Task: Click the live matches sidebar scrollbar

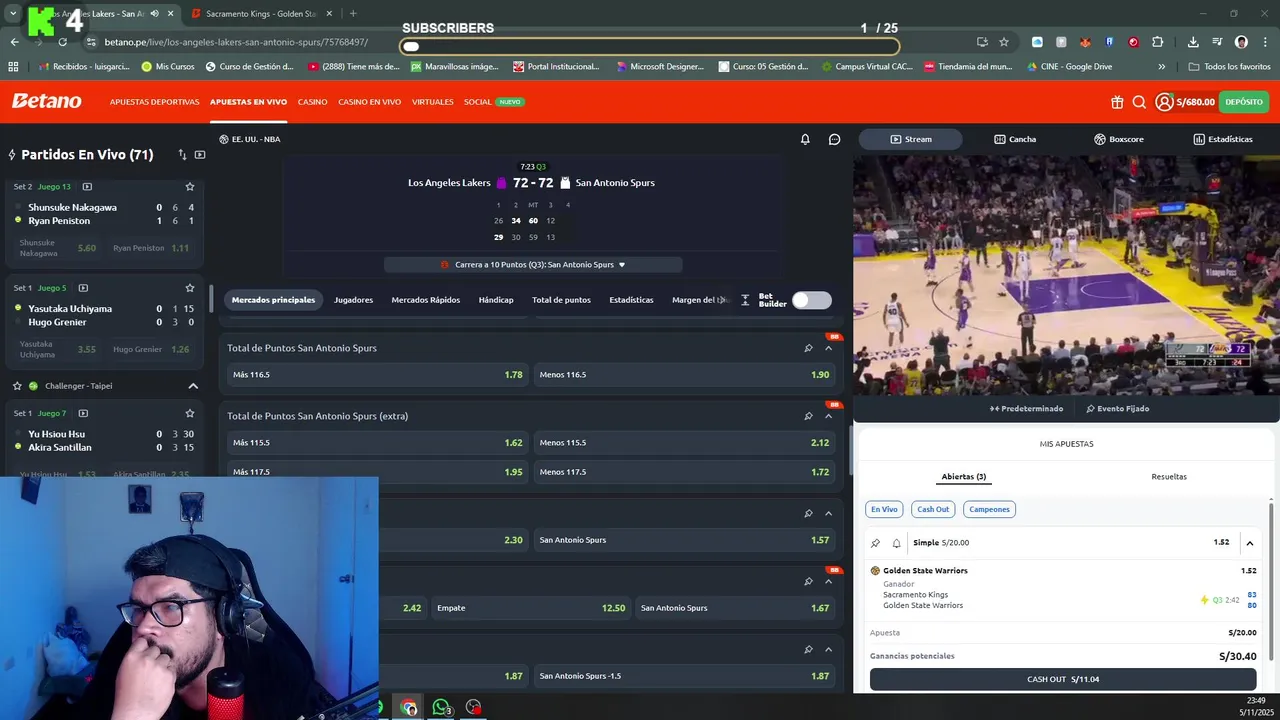Action: pos(211,298)
